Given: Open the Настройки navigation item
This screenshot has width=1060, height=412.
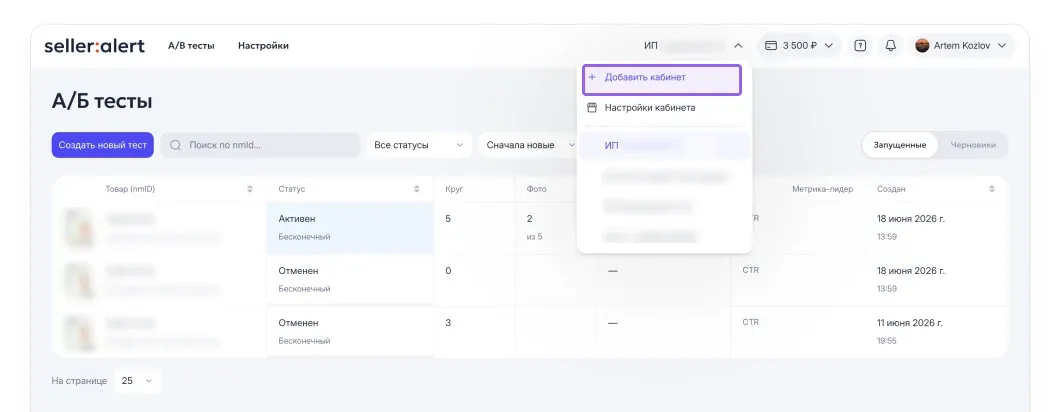Looking at the screenshot, I should (263, 46).
